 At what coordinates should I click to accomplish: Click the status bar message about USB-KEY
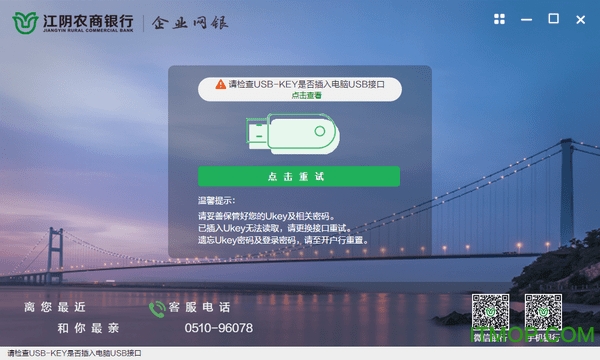pos(75,353)
